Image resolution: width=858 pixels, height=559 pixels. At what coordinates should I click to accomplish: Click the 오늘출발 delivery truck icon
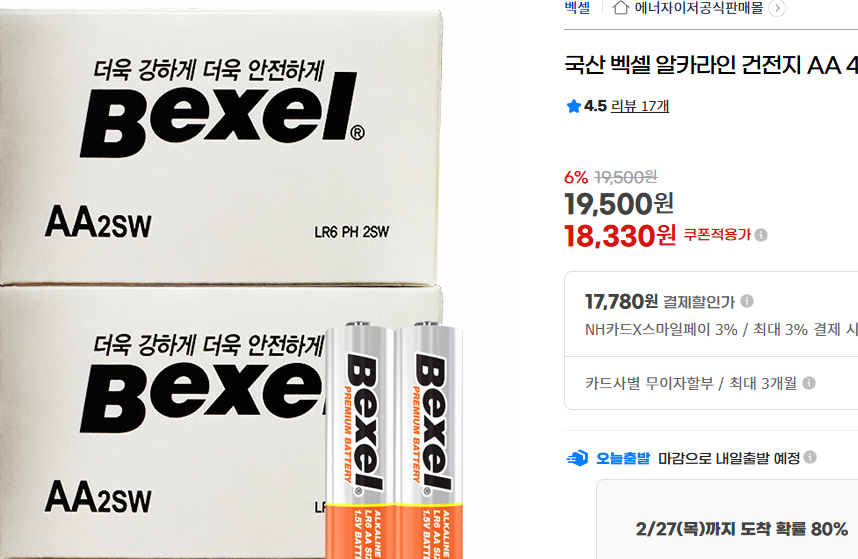pyautogui.click(x=577, y=458)
